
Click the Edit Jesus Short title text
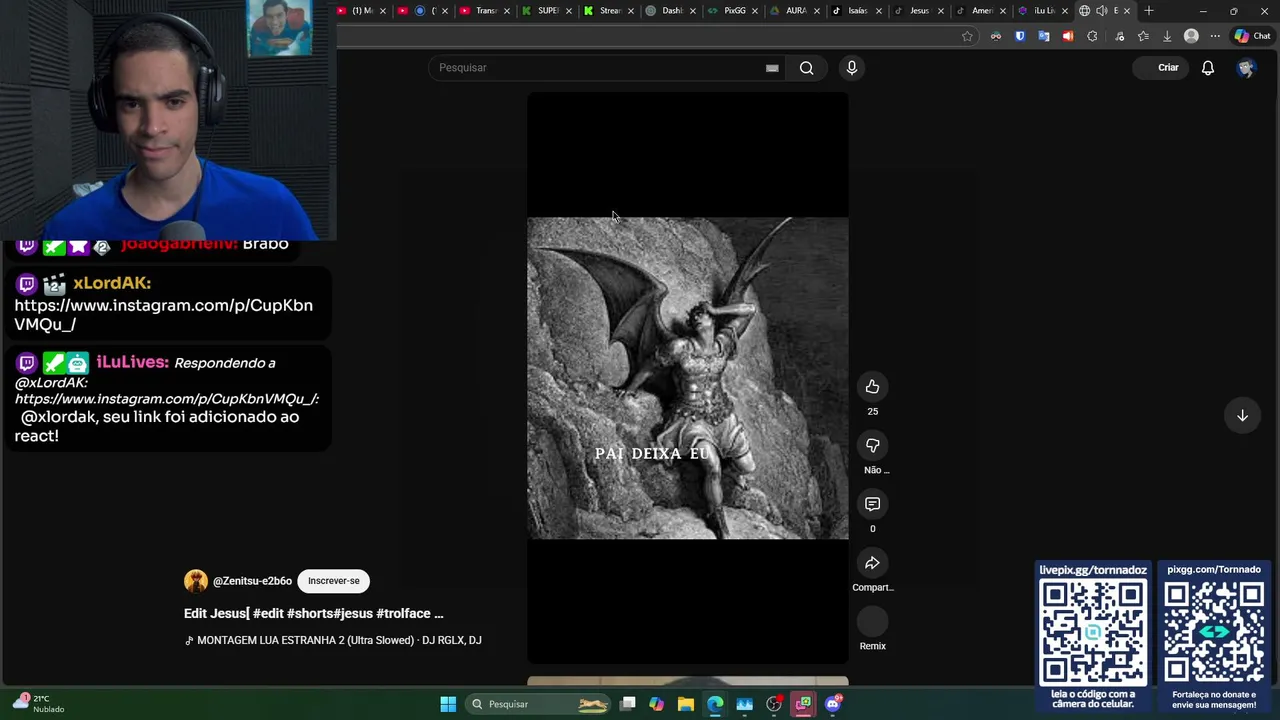coord(313,613)
